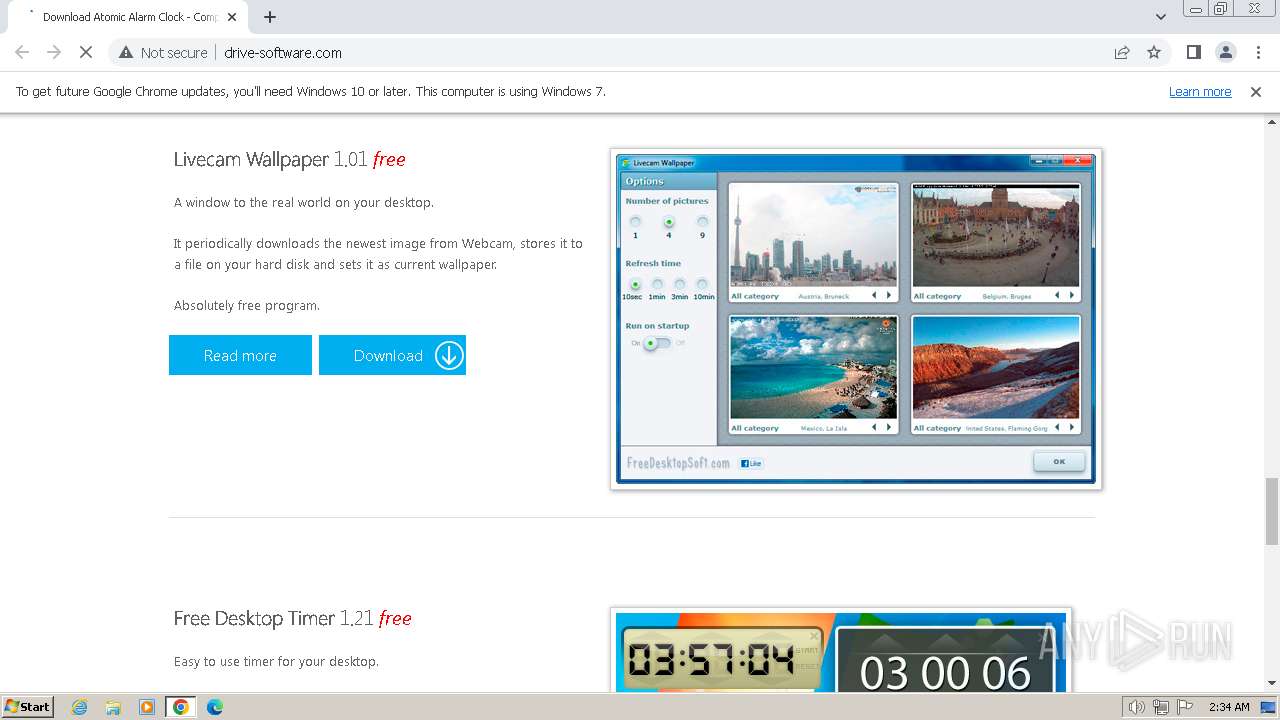Click the scrollbar thumb on the page
The width and height of the screenshot is (1280, 720).
tap(1272, 511)
